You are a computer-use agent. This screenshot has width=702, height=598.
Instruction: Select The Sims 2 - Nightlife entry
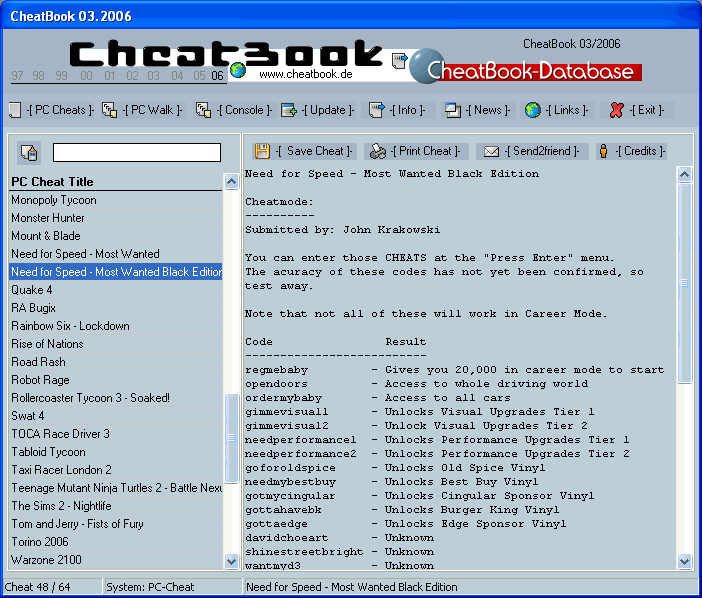click(x=116, y=506)
